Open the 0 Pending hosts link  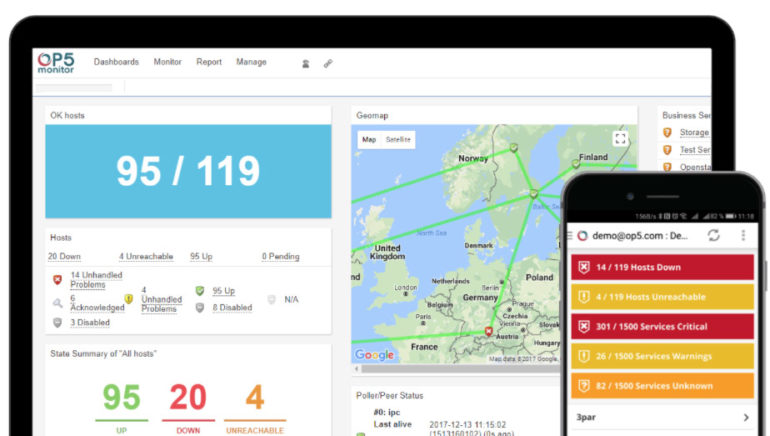pyautogui.click(x=280, y=256)
